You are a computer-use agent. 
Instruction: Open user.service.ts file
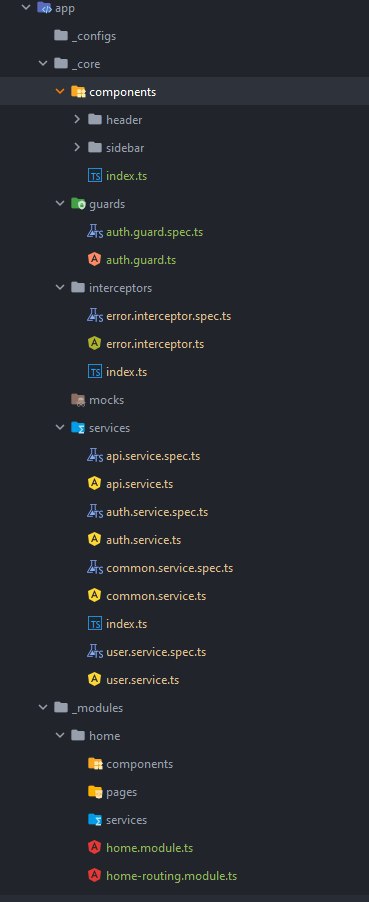143,680
